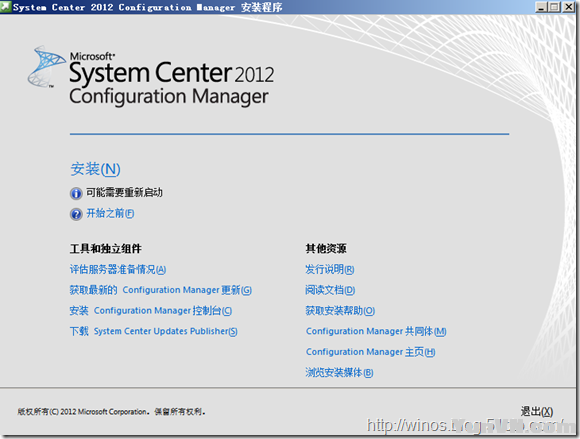The image size is (580, 439).
Task: Click 下载 System Center Updates Publisher(S)
Action: click(154, 331)
